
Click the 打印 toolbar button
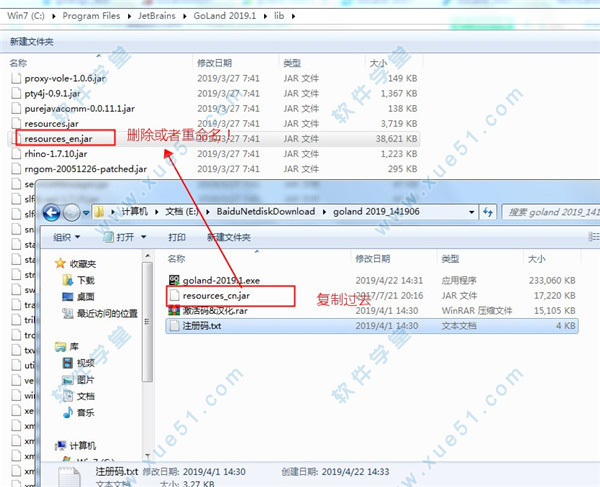click(177, 237)
